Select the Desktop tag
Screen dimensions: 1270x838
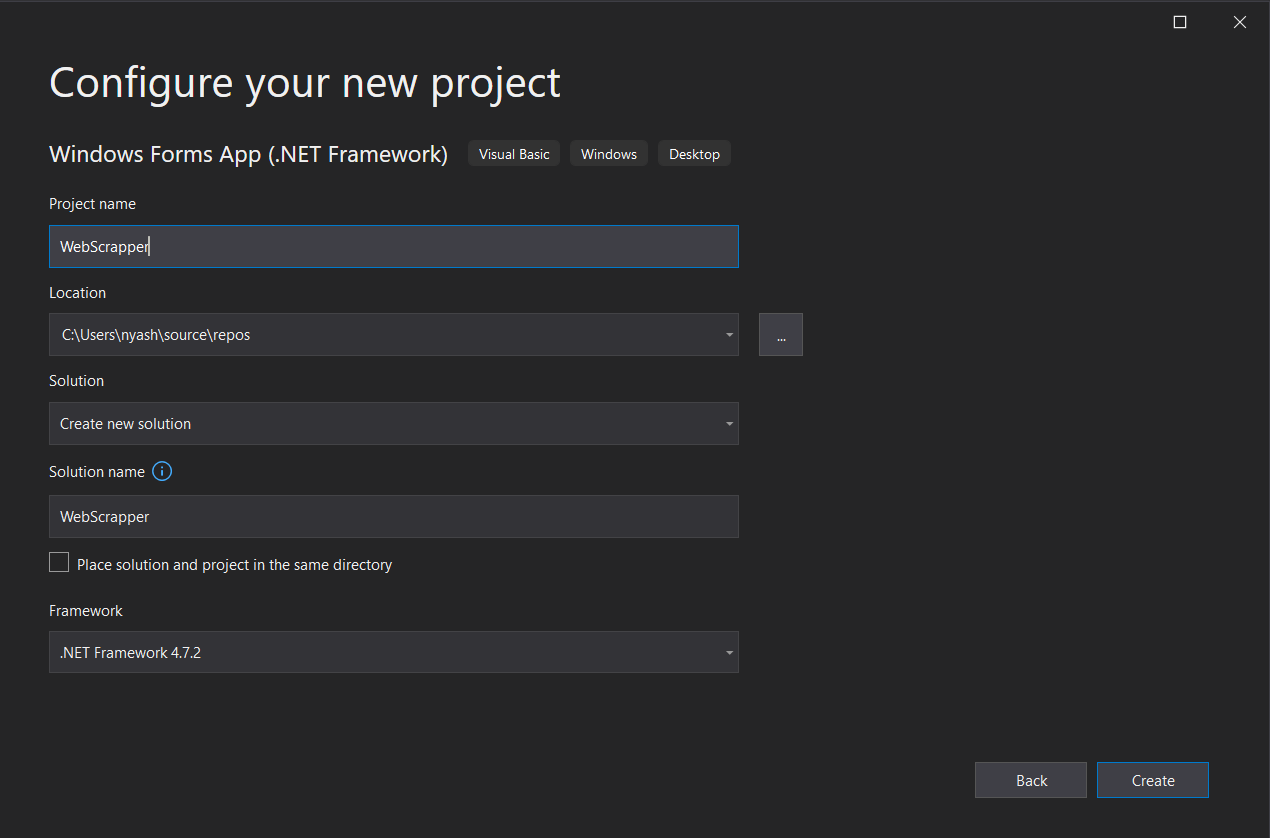coord(694,153)
